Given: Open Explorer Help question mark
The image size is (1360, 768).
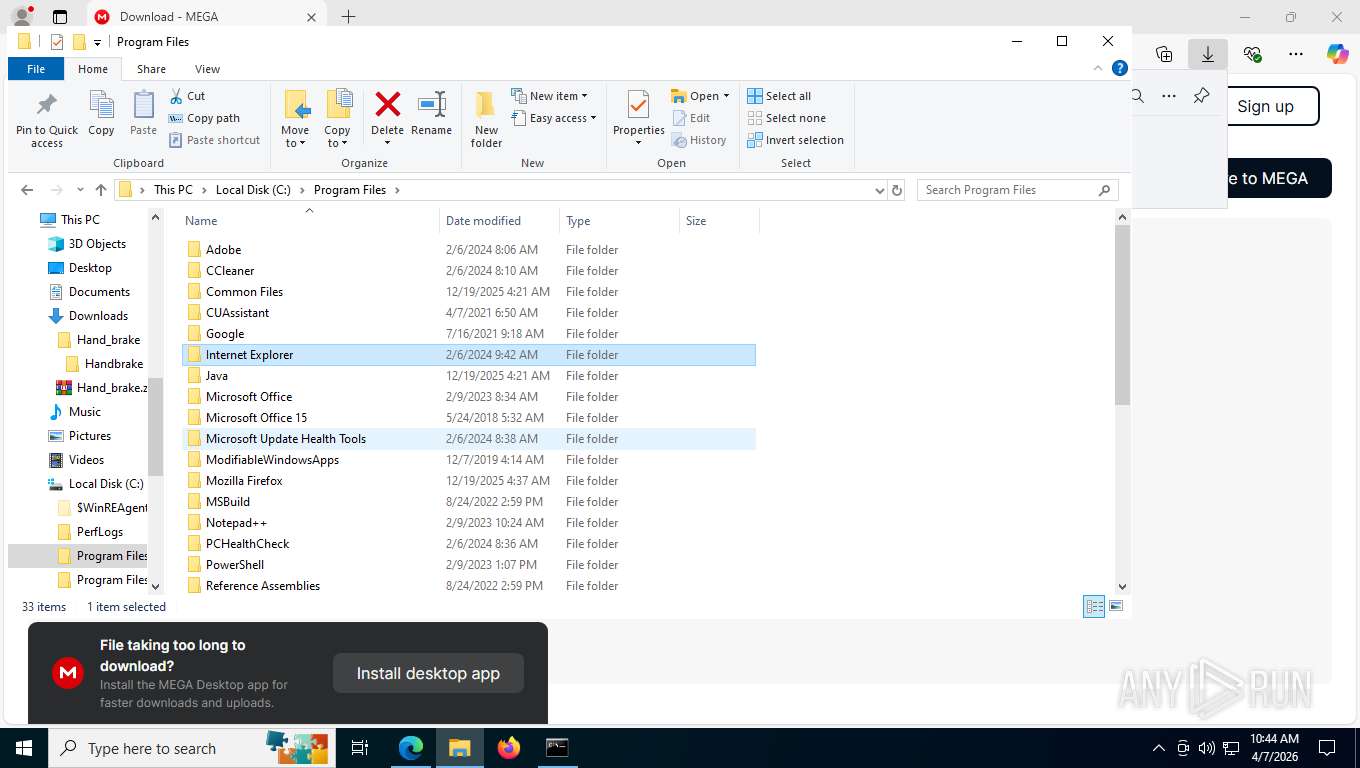Looking at the screenshot, I should pyautogui.click(x=1120, y=69).
